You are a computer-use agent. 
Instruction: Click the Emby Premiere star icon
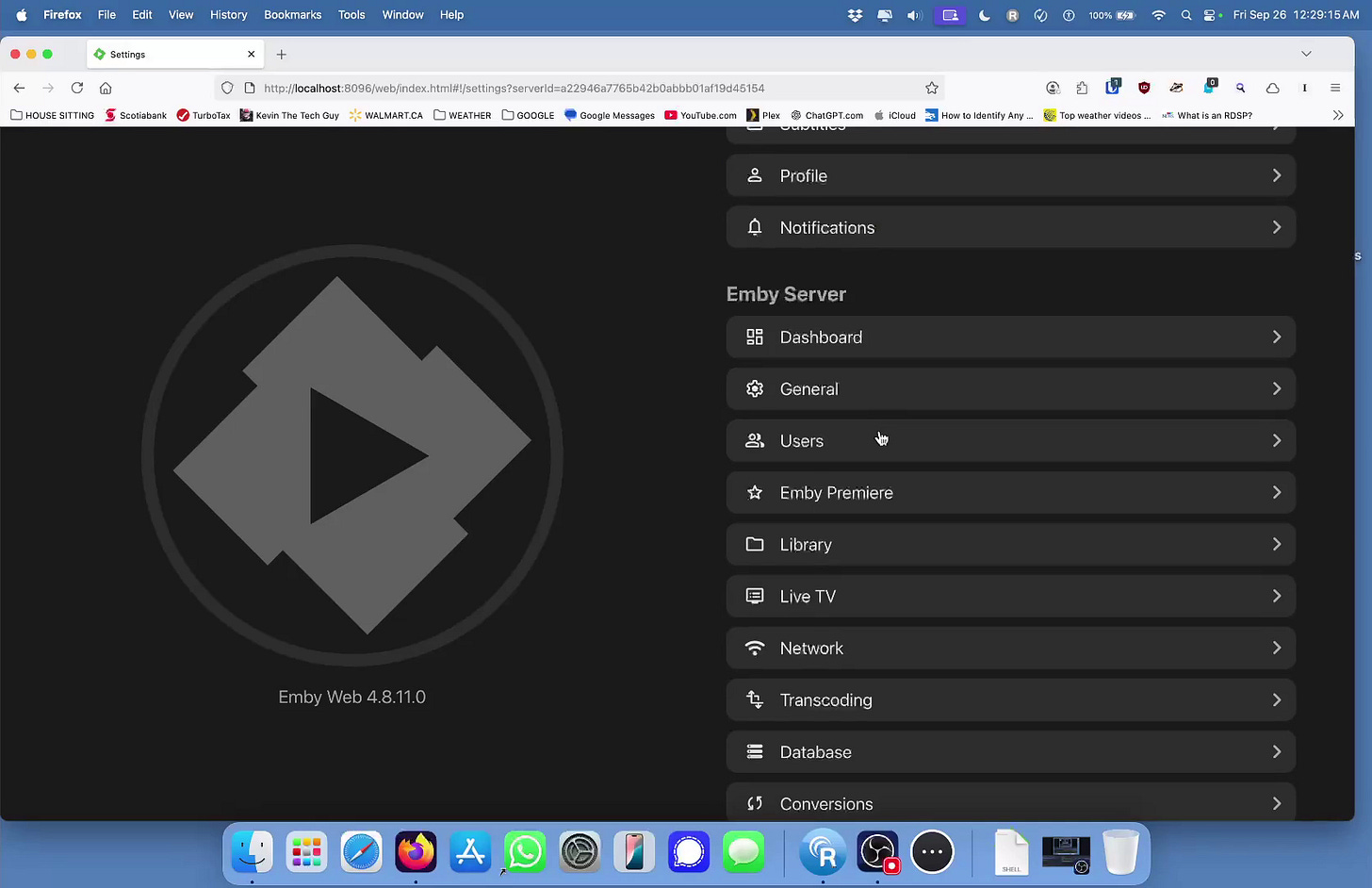pyautogui.click(x=755, y=493)
